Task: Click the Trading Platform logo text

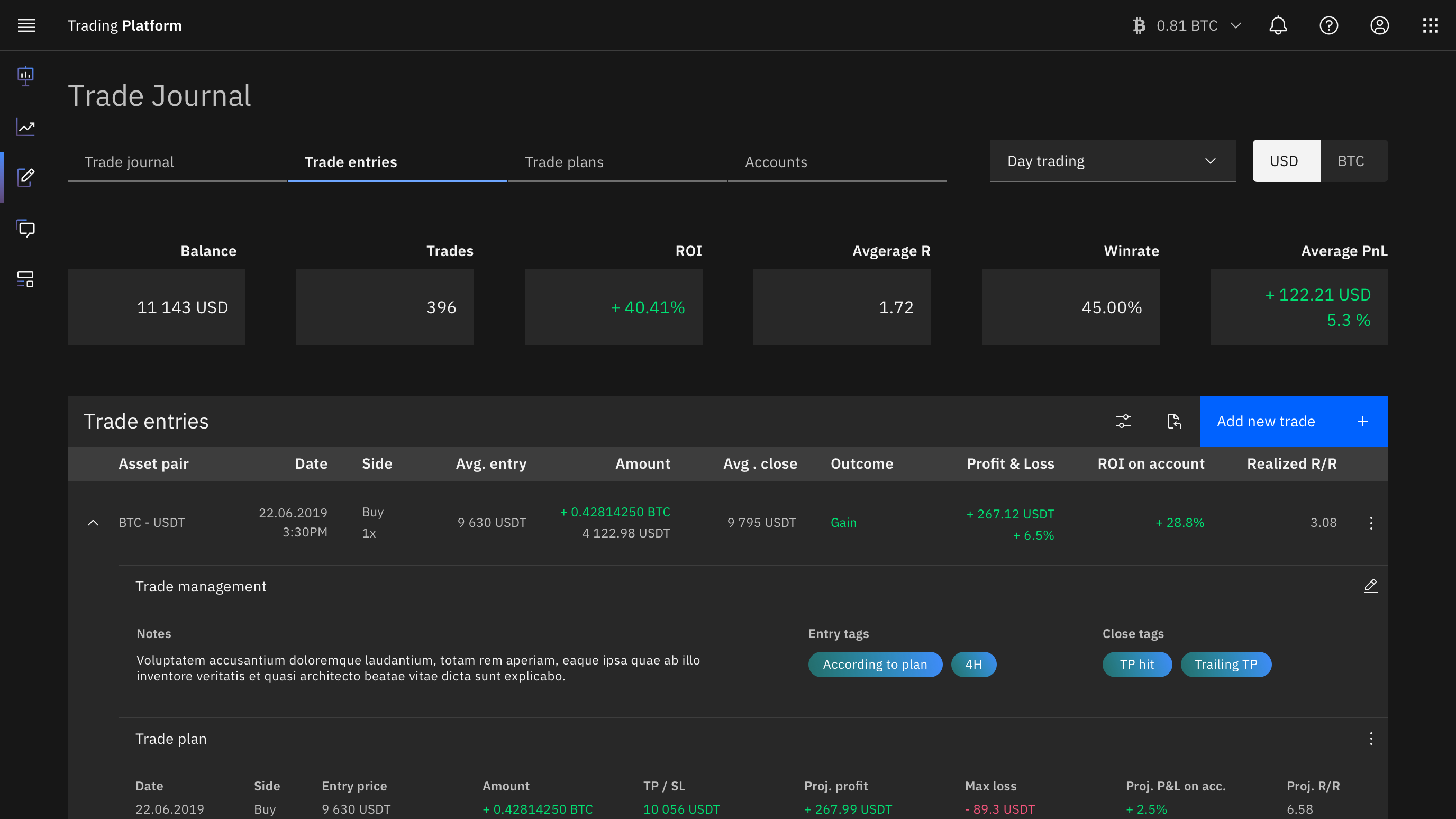Action: coord(125,25)
